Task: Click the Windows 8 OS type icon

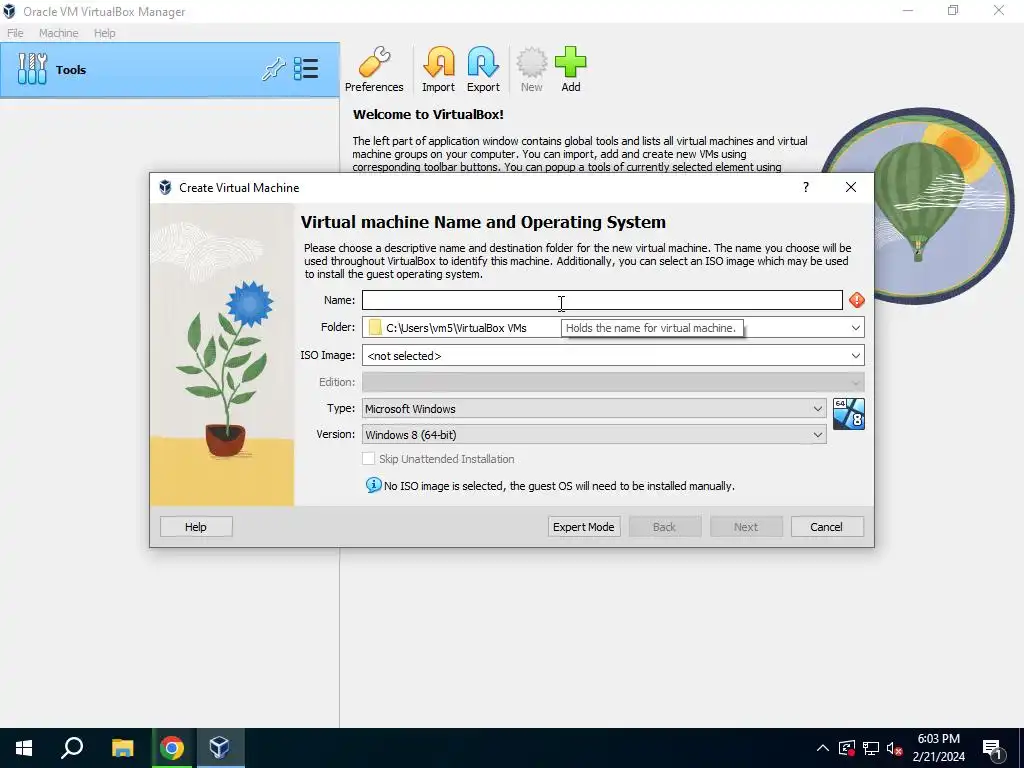Action: [849, 414]
